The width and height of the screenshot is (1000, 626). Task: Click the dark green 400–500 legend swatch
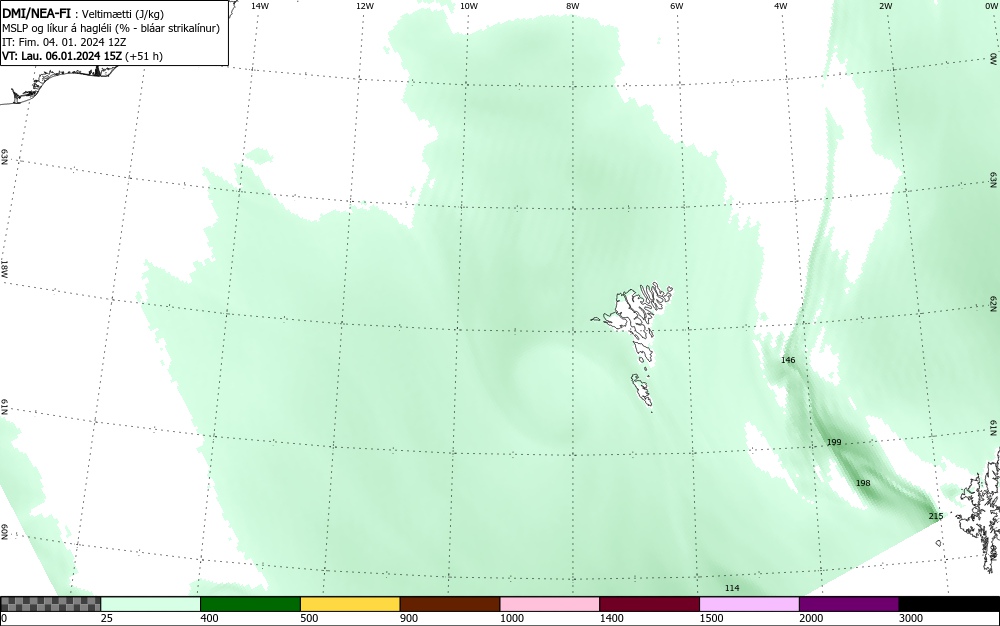coord(250,604)
